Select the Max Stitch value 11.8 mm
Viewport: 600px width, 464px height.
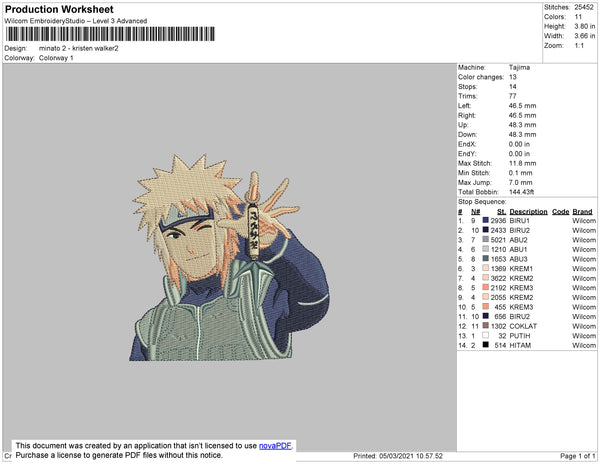click(522, 163)
